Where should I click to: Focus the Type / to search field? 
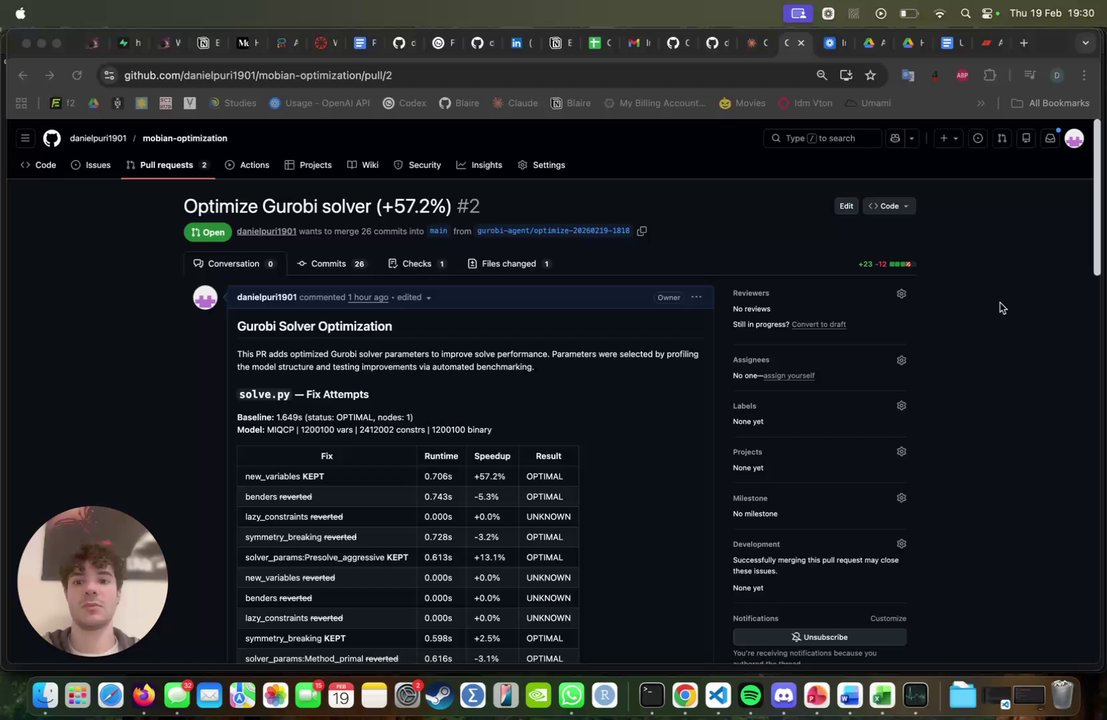[x=822, y=138]
